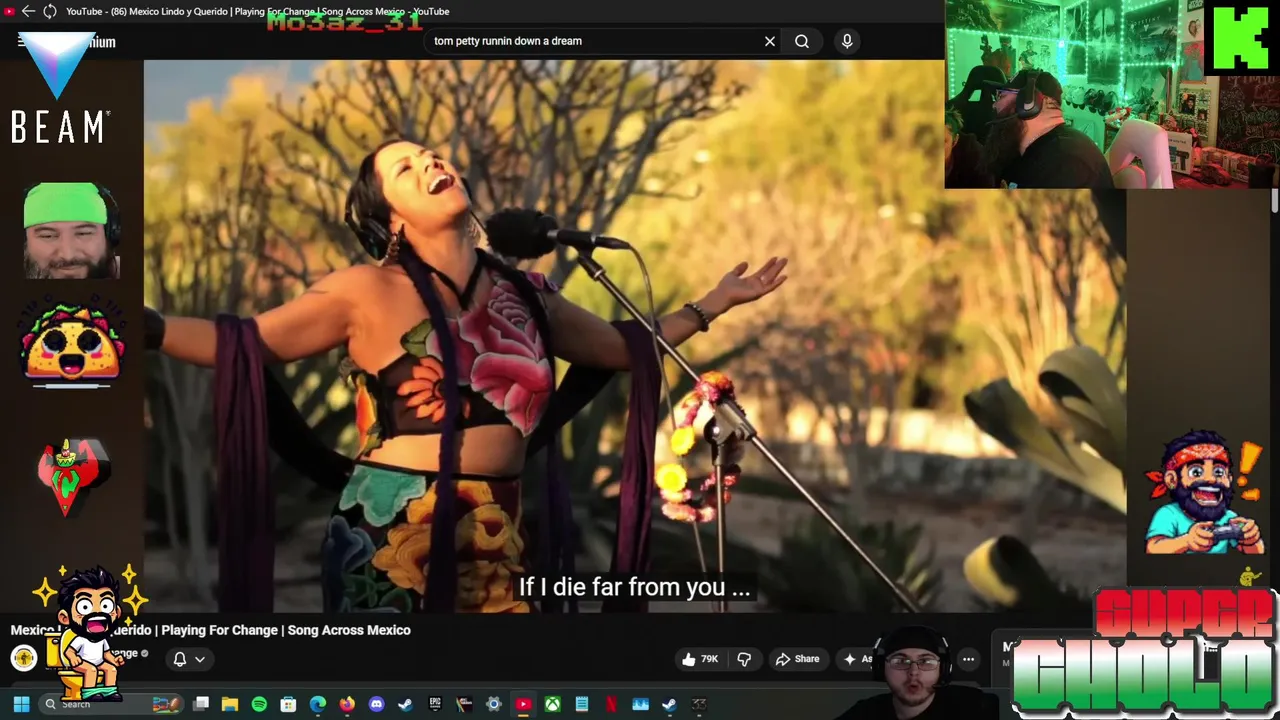Click the YouTube search magnifier button
Screen dimensions: 1280x720
[x=802, y=41]
